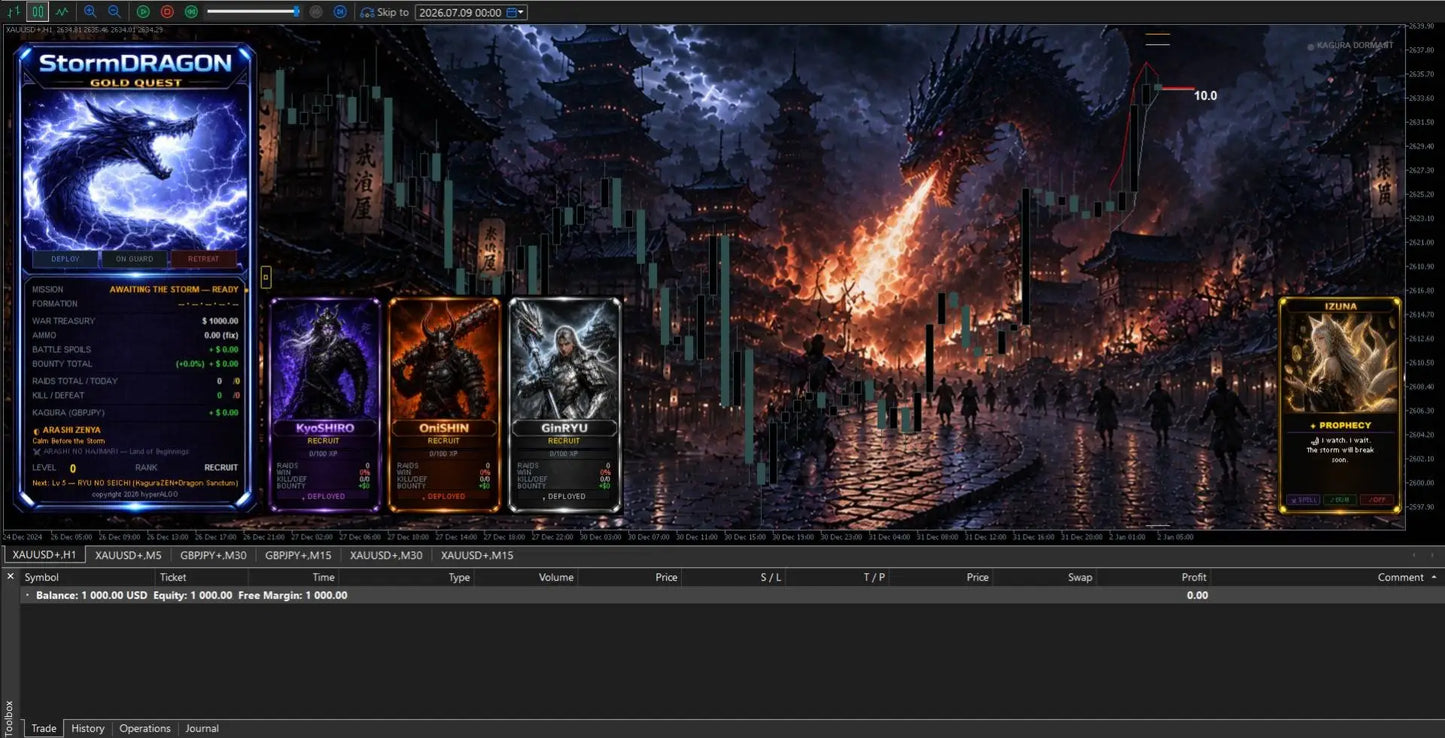Open the Skip to calendar dropdown
Image resolution: width=1445 pixels, height=738 pixels.
516,12
